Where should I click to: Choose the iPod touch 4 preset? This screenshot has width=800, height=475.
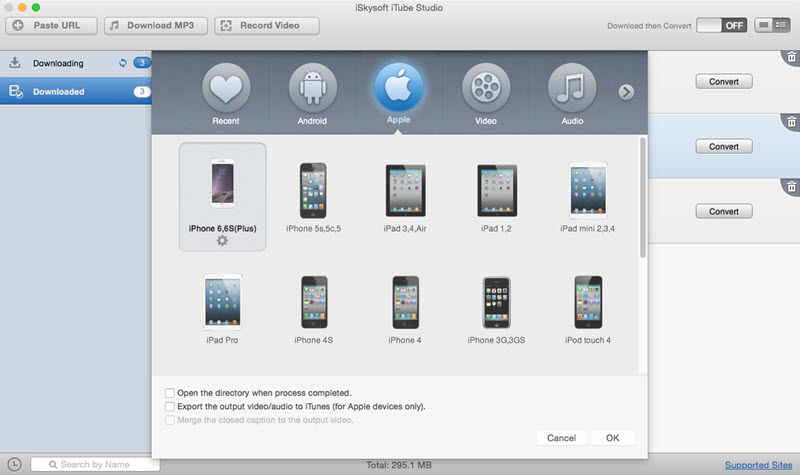588,309
